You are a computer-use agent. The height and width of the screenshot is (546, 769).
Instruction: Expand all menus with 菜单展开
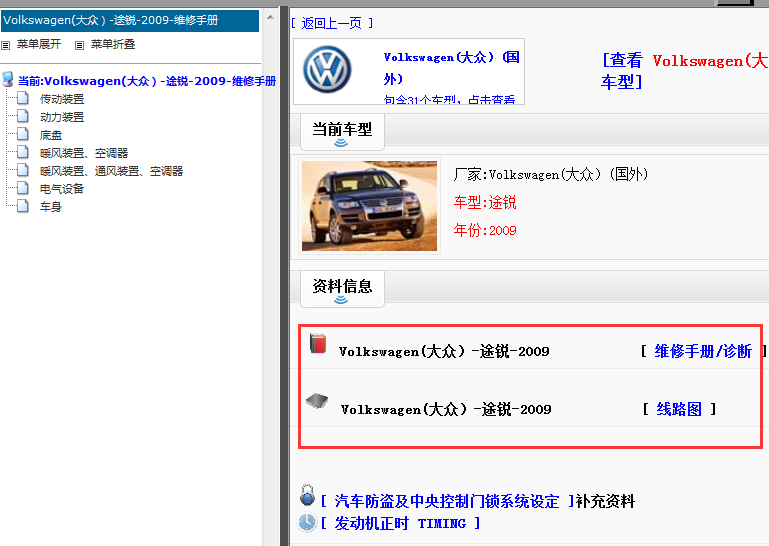[39, 45]
